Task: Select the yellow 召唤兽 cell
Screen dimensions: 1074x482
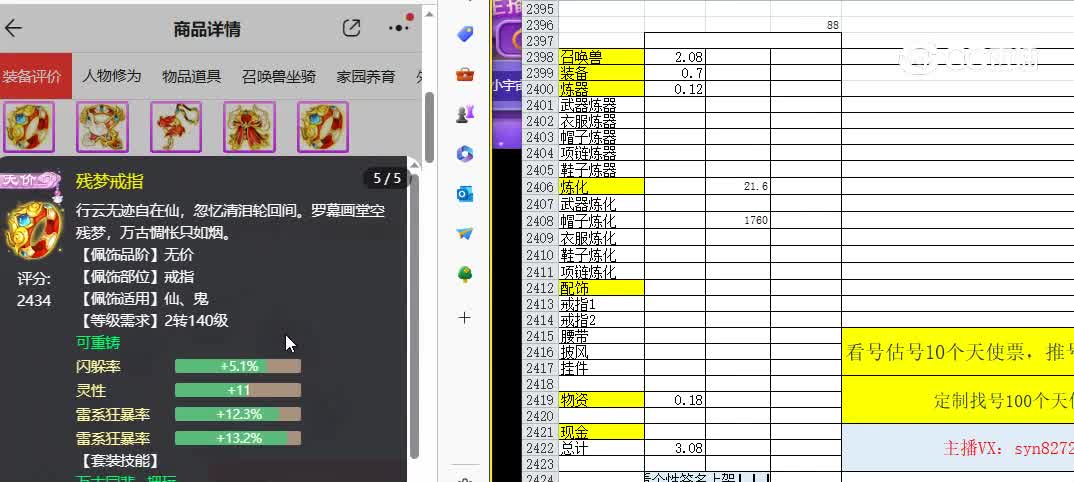Action: tap(601, 57)
